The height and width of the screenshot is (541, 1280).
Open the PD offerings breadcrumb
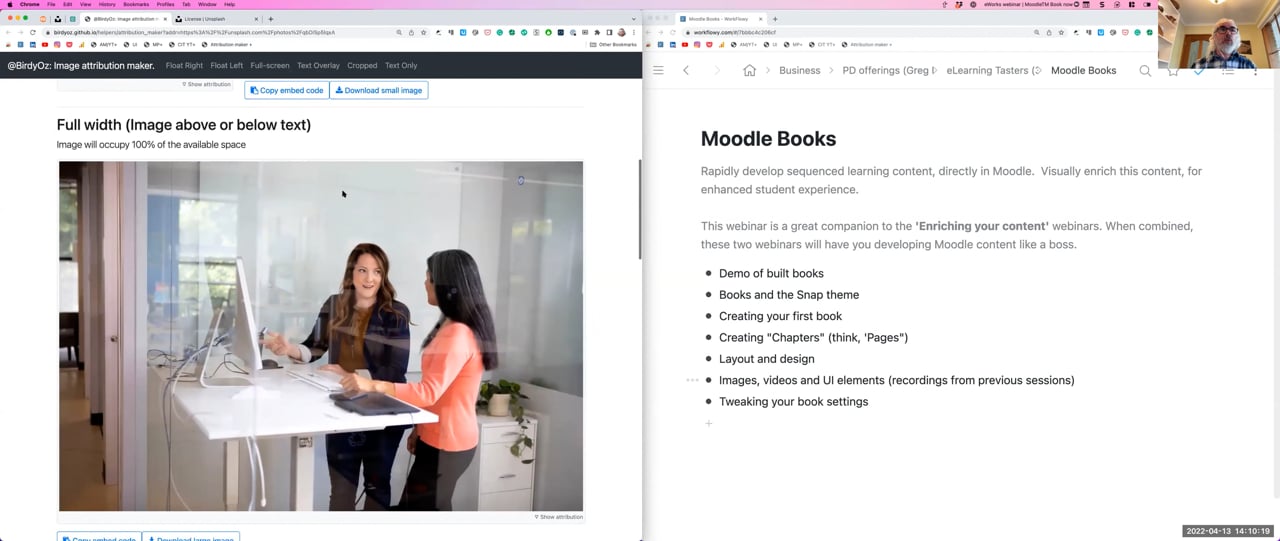coord(890,70)
